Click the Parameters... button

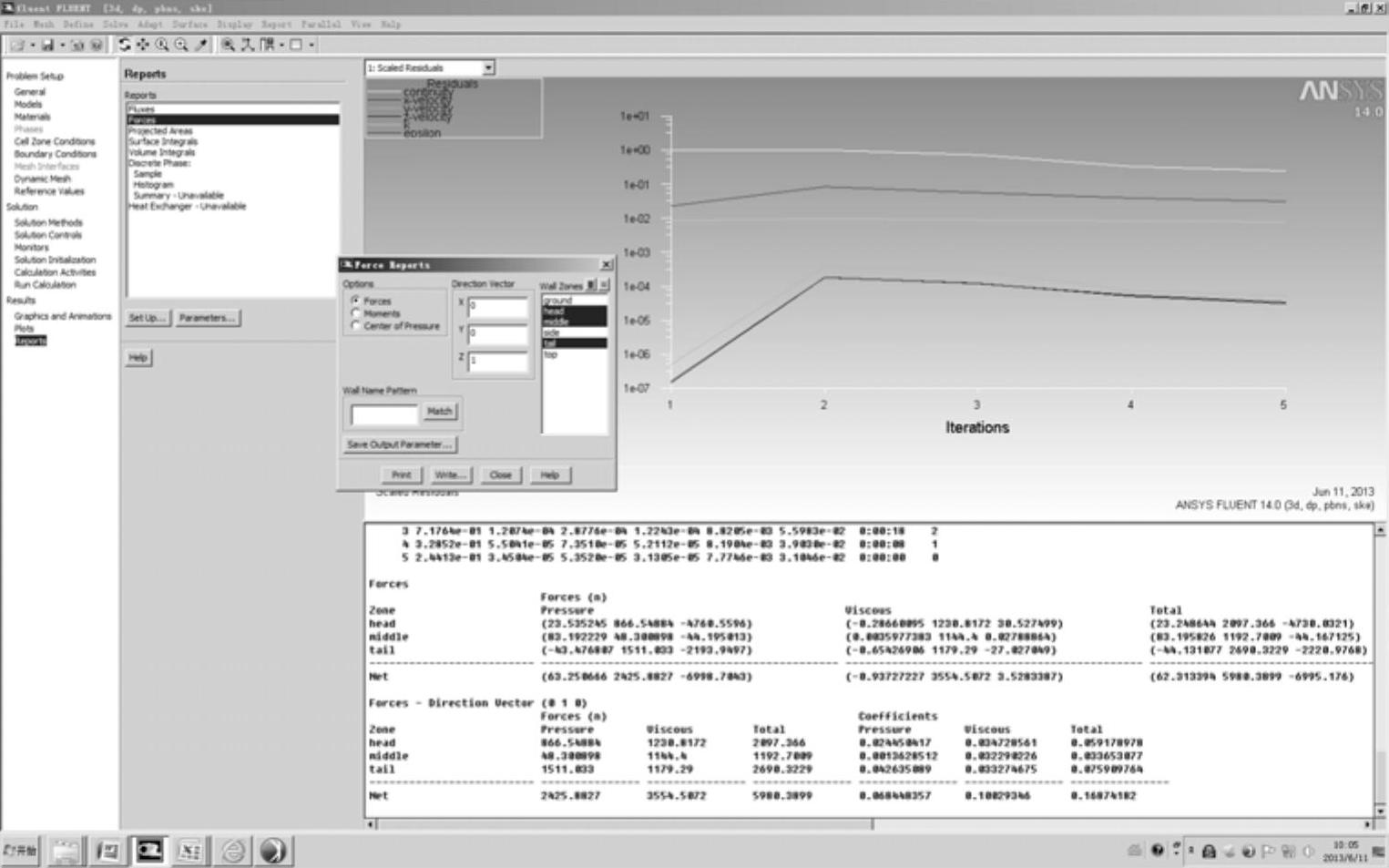(207, 318)
